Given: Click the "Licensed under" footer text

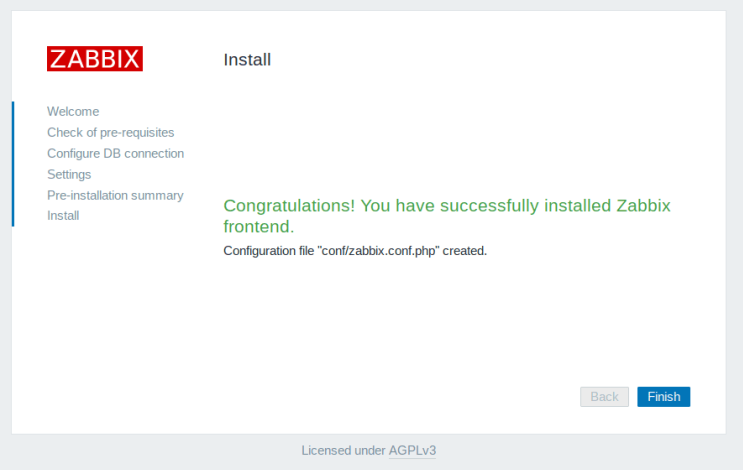Looking at the screenshot, I should tap(343, 451).
